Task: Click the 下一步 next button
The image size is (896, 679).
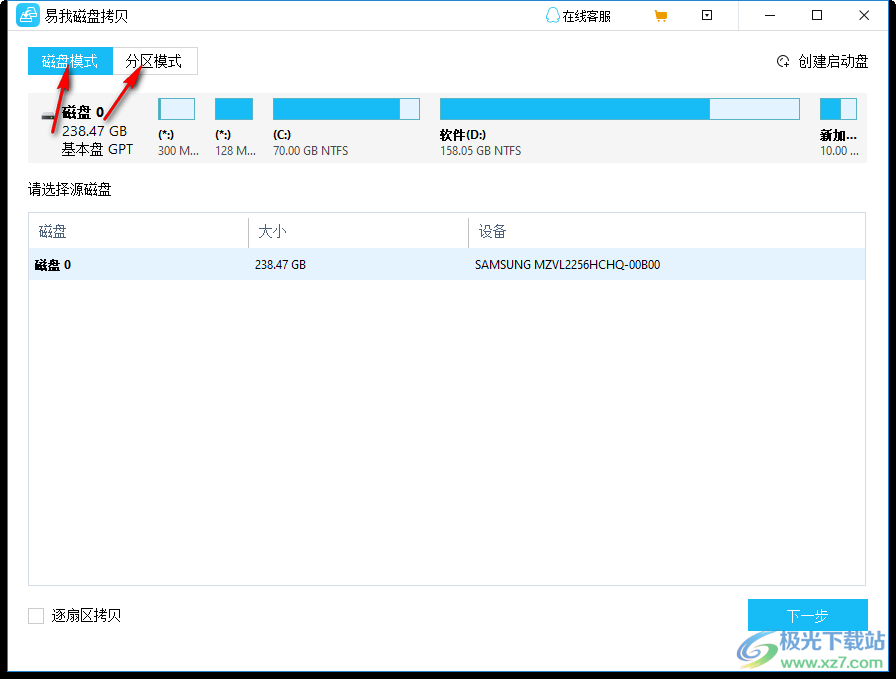Action: (x=806, y=616)
